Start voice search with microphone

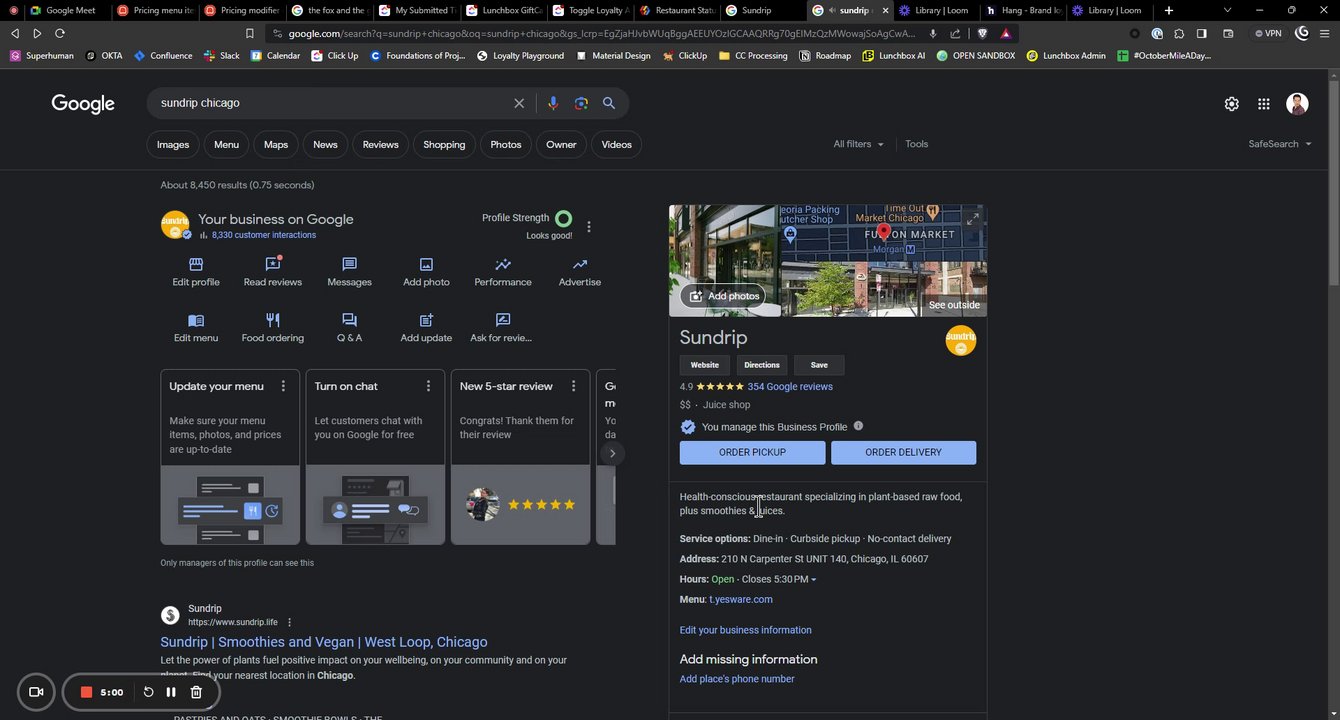click(x=553, y=103)
